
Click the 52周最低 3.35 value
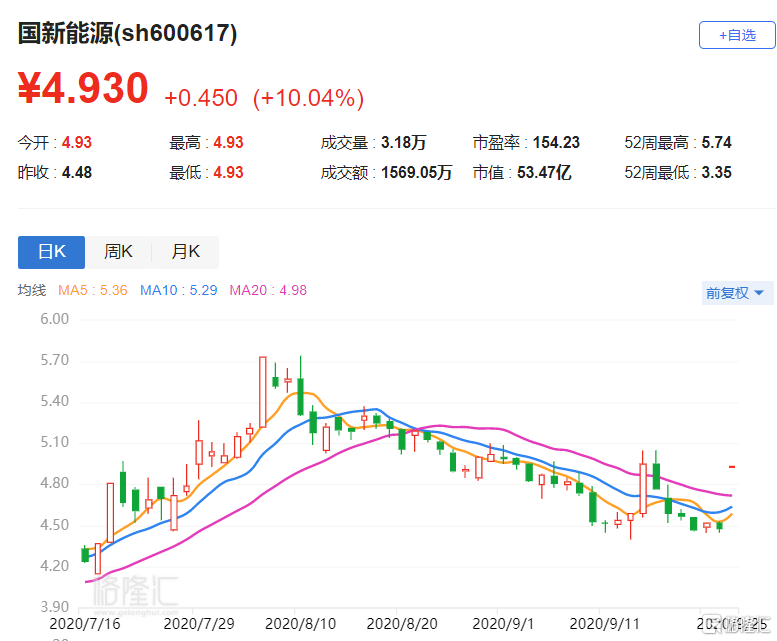(677, 172)
